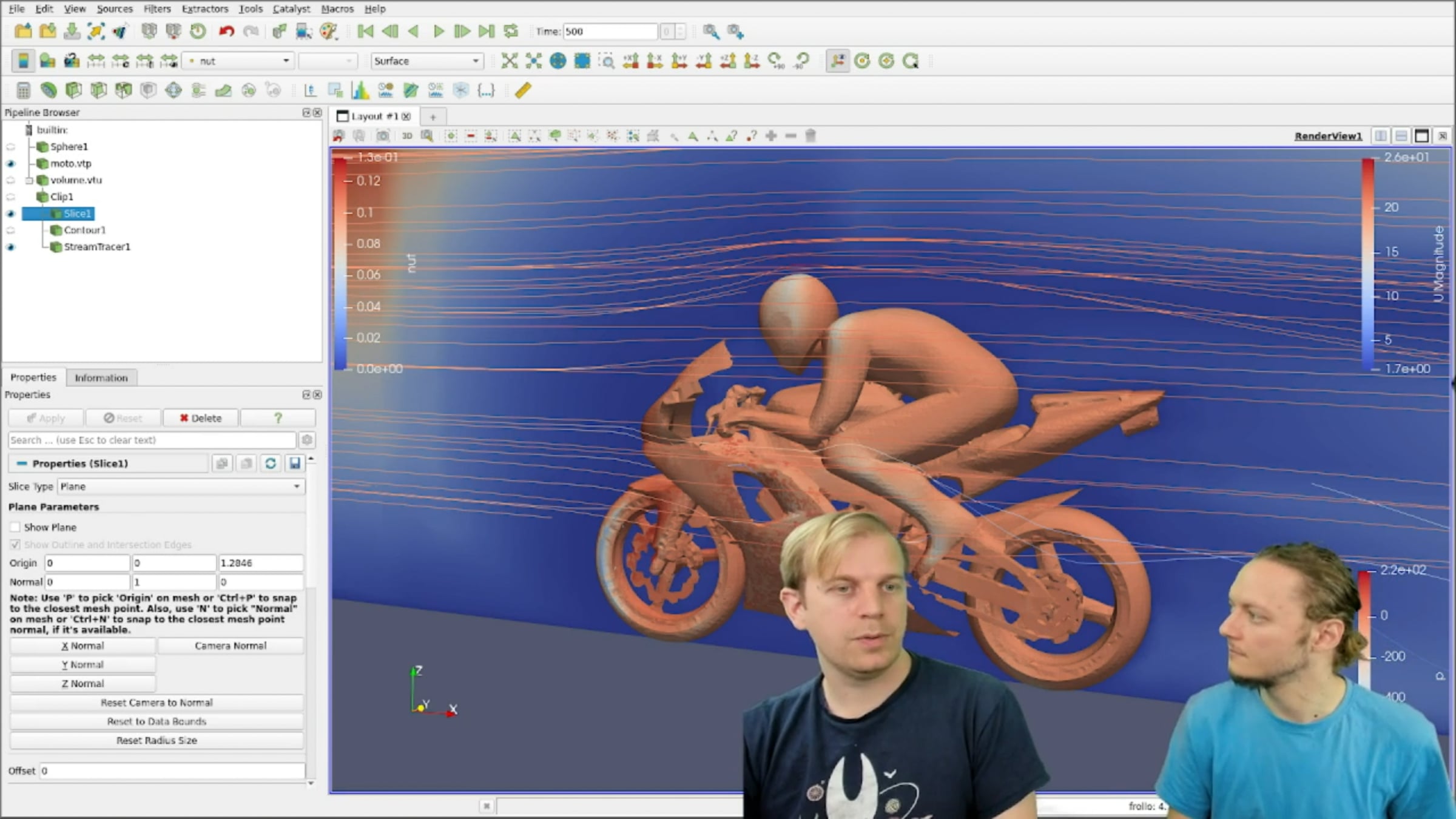This screenshot has height=819, width=1456.
Task: Apply the Extract Subset filter icon
Action: (x=148, y=90)
